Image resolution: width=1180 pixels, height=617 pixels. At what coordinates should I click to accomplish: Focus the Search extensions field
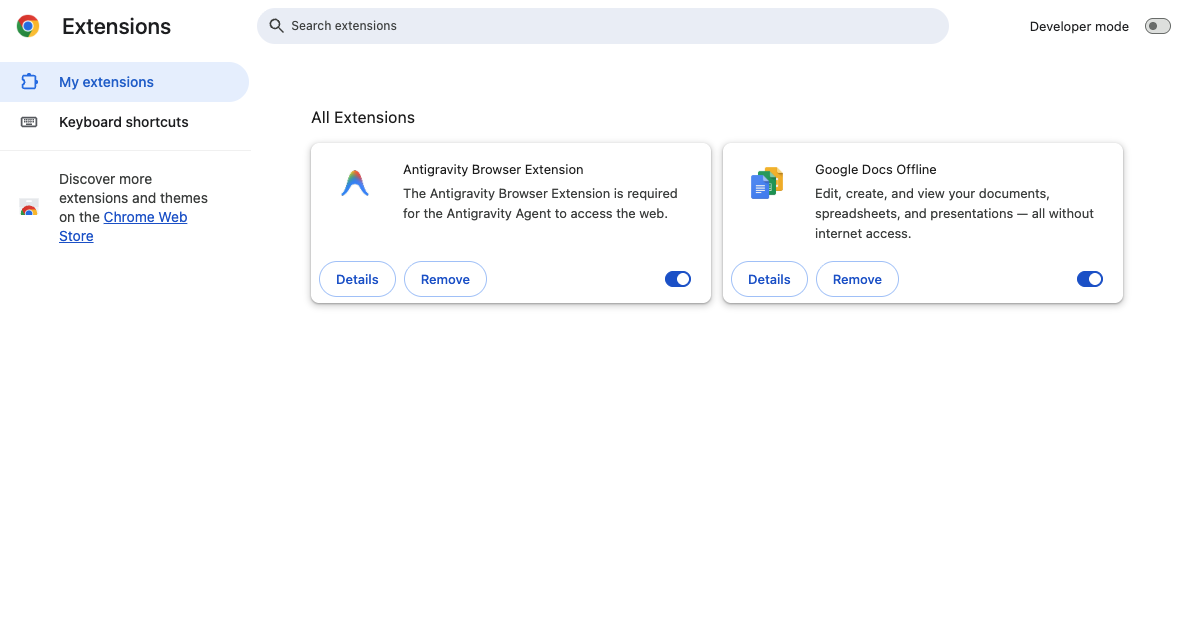[x=602, y=26]
